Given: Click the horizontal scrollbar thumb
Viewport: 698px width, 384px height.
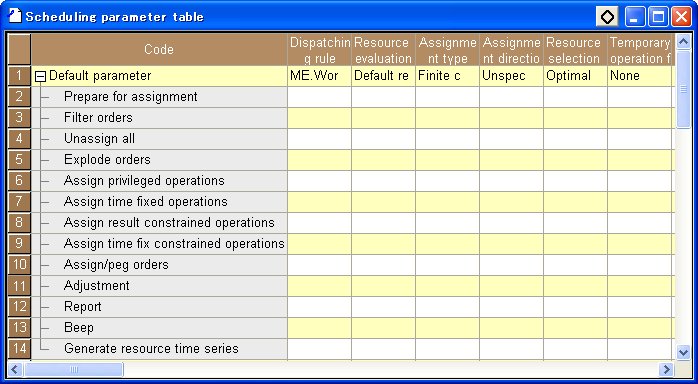Looking at the screenshot, I should (x=74, y=369).
